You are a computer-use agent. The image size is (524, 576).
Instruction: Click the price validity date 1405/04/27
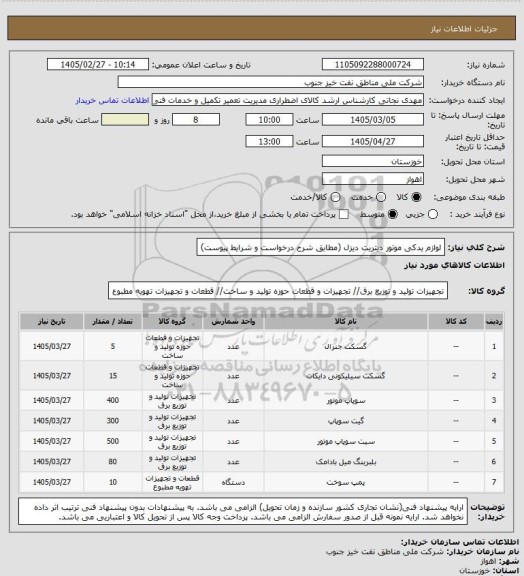tap(373, 141)
